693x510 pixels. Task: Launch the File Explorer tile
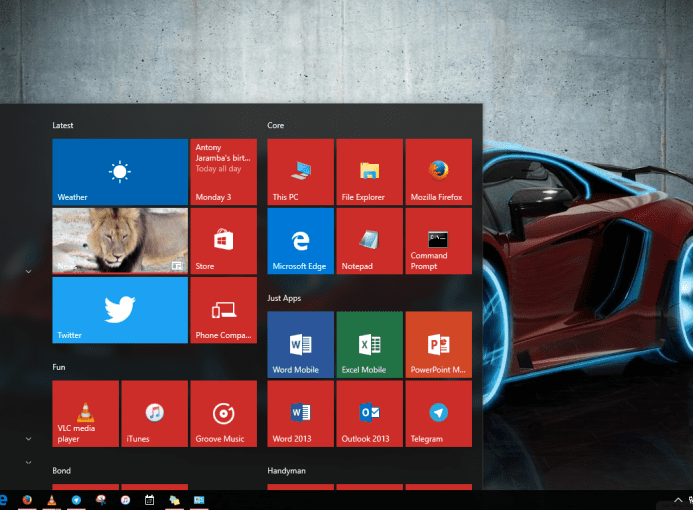point(369,172)
